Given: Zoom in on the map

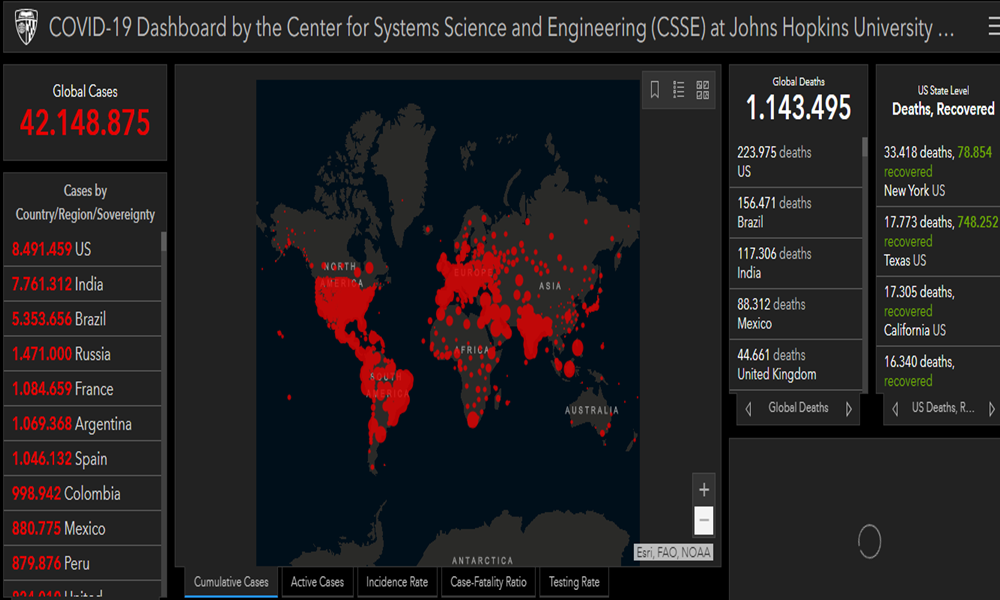Looking at the screenshot, I should pyautogui.click(x=704, y=490).
